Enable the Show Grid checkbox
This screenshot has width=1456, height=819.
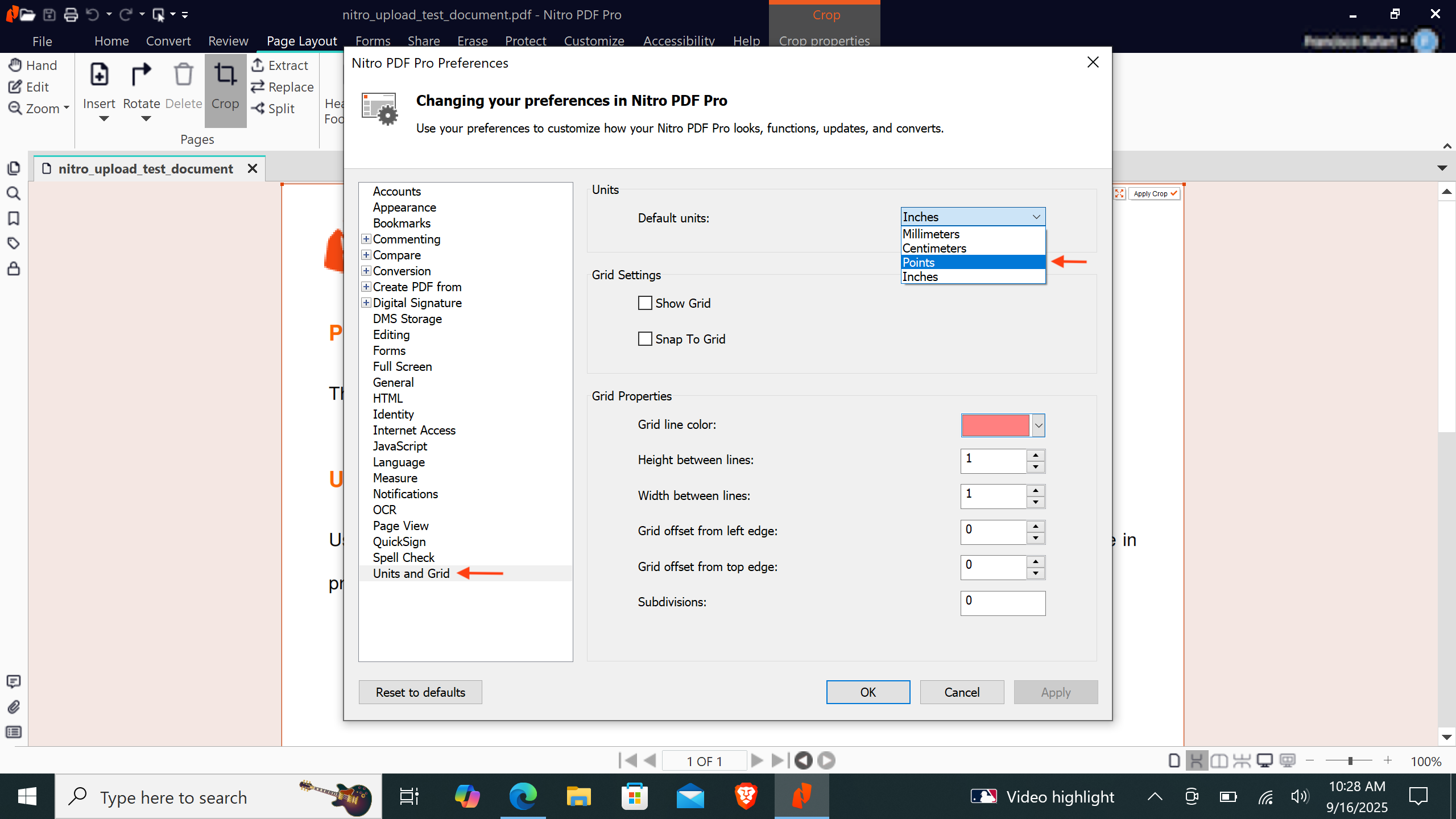tap(645, 303)
